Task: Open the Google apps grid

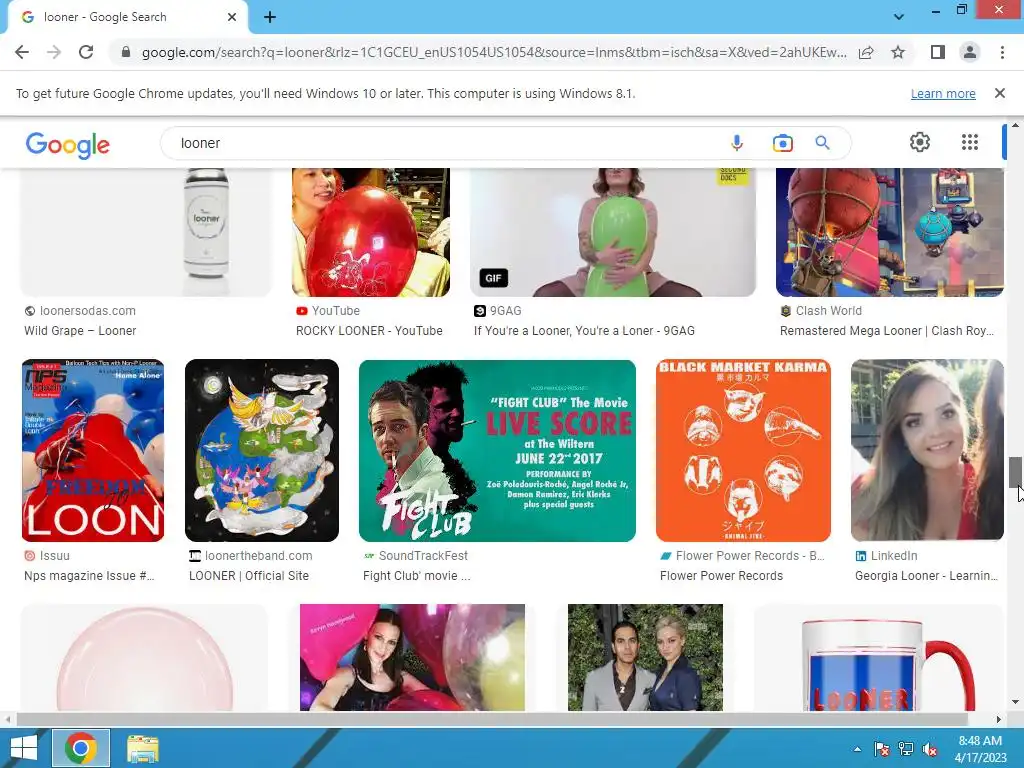Action: [x=970, y=142]
